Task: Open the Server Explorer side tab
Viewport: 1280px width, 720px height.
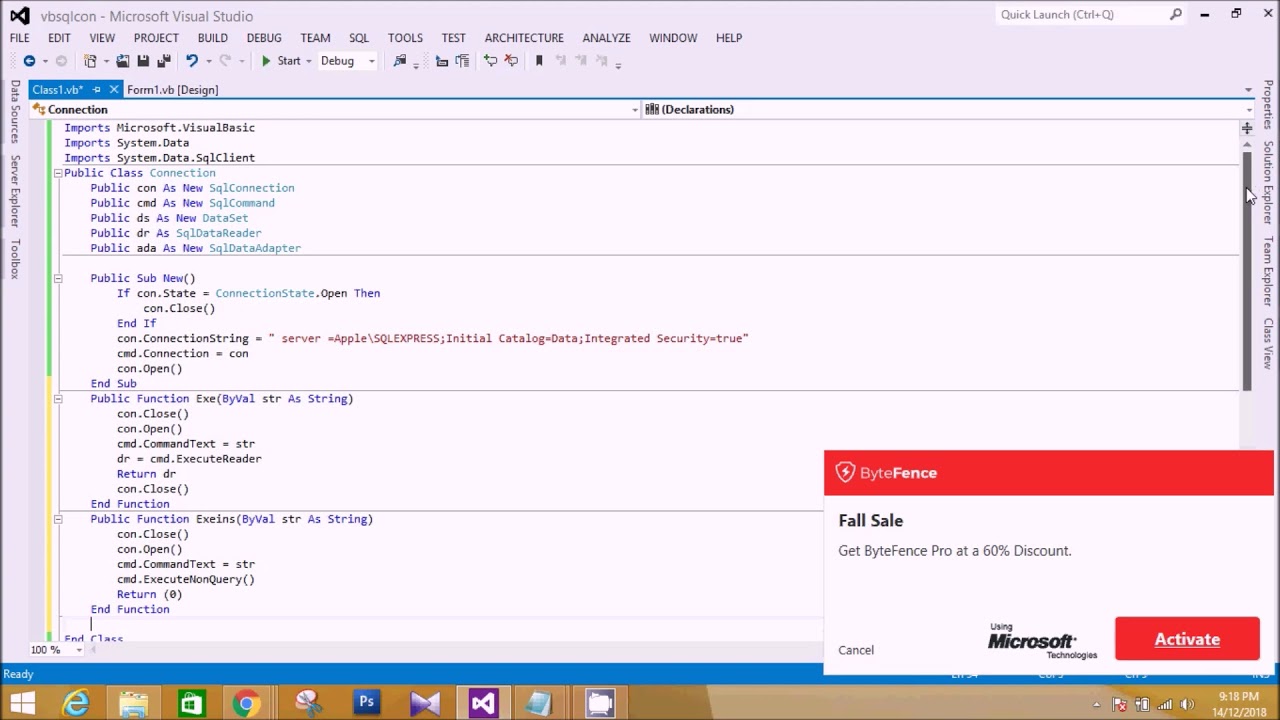Action: tap(15, 190)
